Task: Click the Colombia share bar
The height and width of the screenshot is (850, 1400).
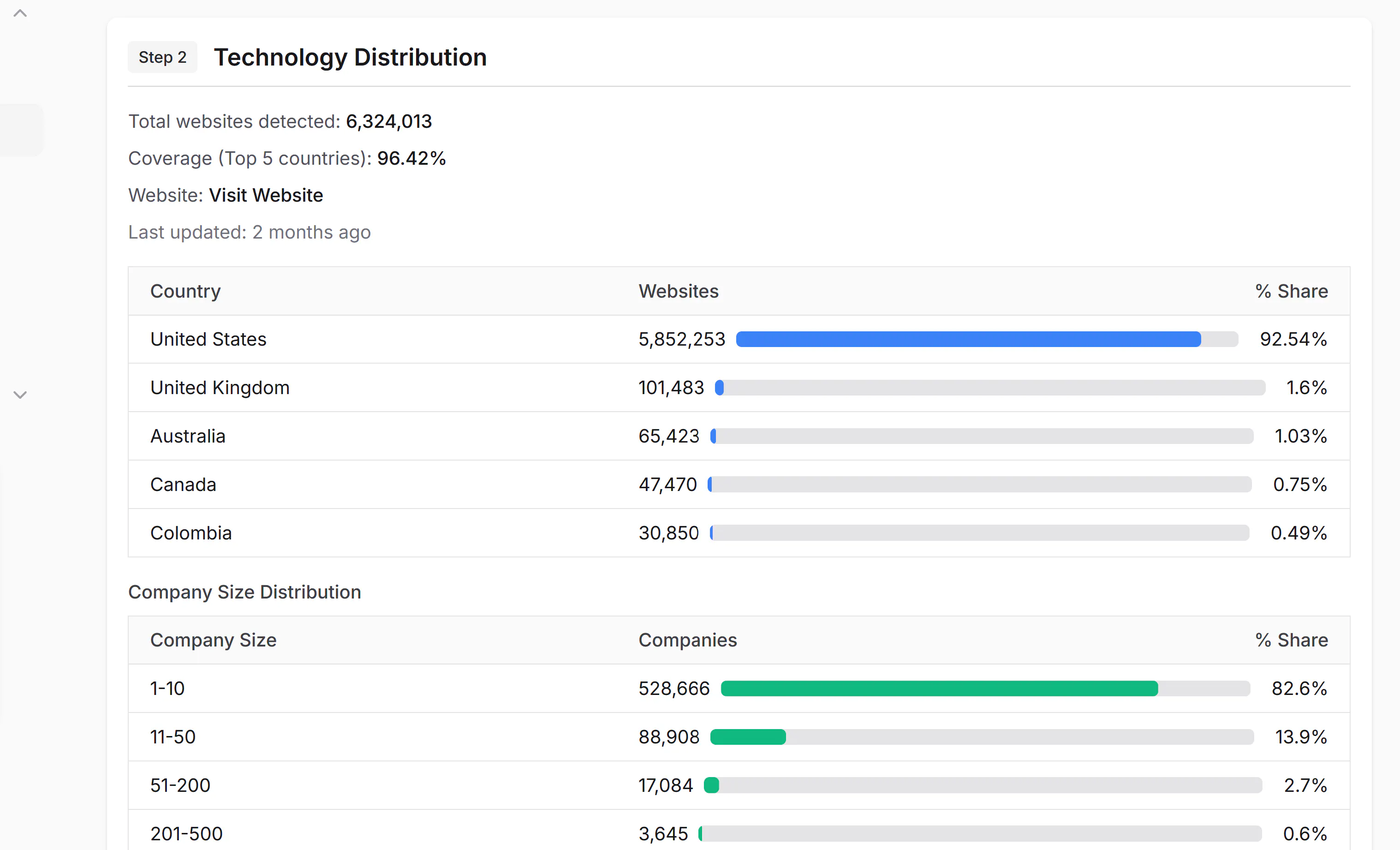Action: pyautogui.click(x=980, y=533)
